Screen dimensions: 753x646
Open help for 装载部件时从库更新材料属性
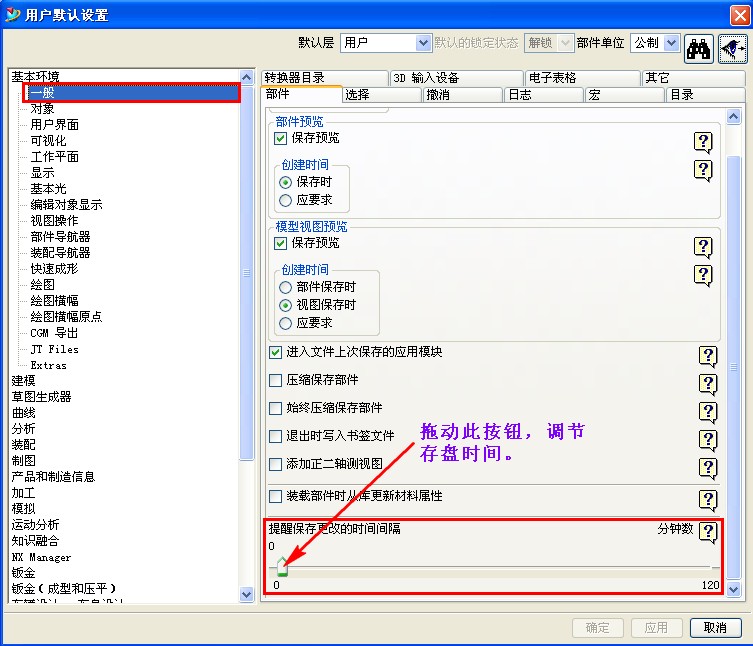point(708,500)
